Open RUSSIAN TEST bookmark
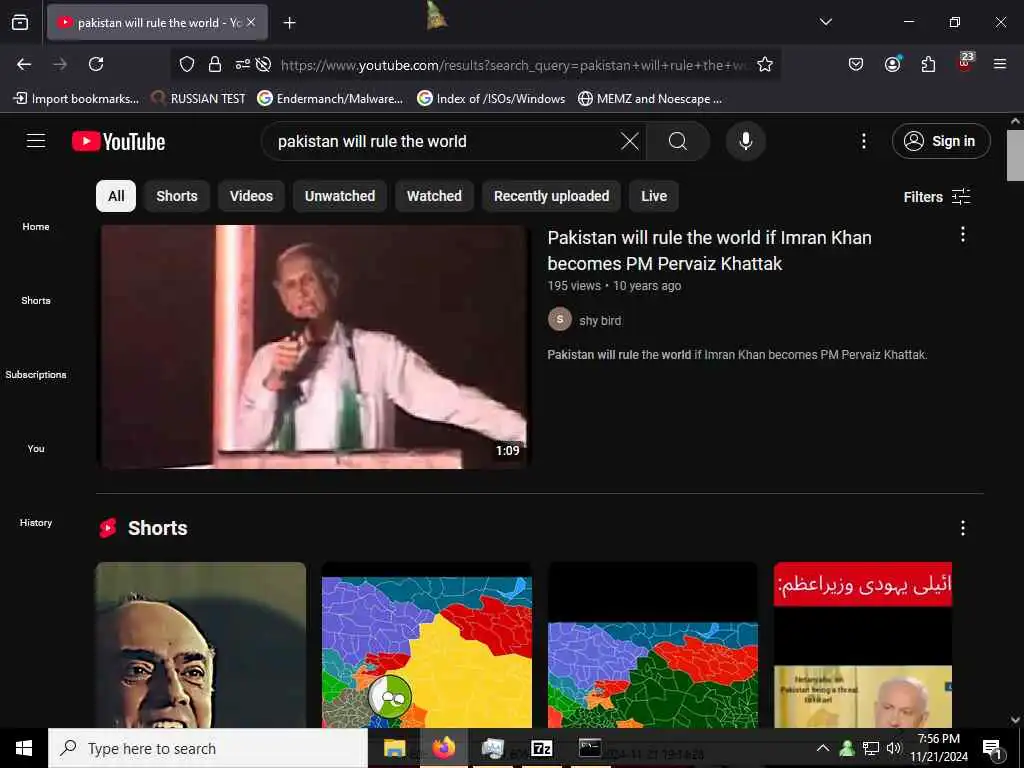Viewport: 1024px width, 768px height. 198,99
